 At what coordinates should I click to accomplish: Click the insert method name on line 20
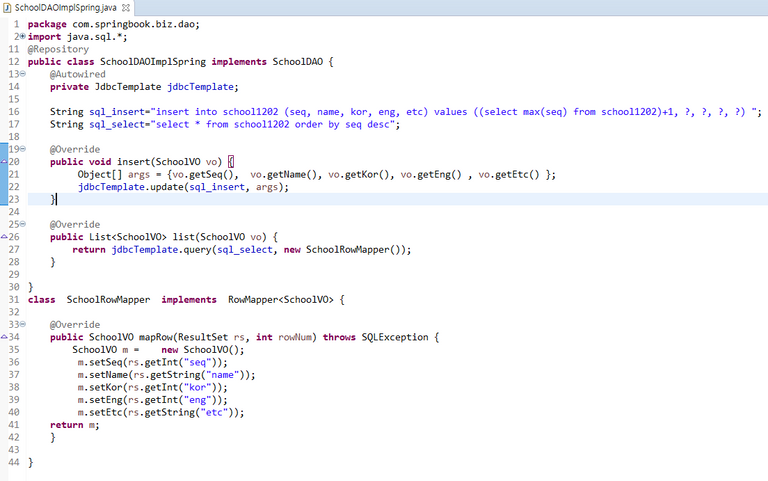133,162
